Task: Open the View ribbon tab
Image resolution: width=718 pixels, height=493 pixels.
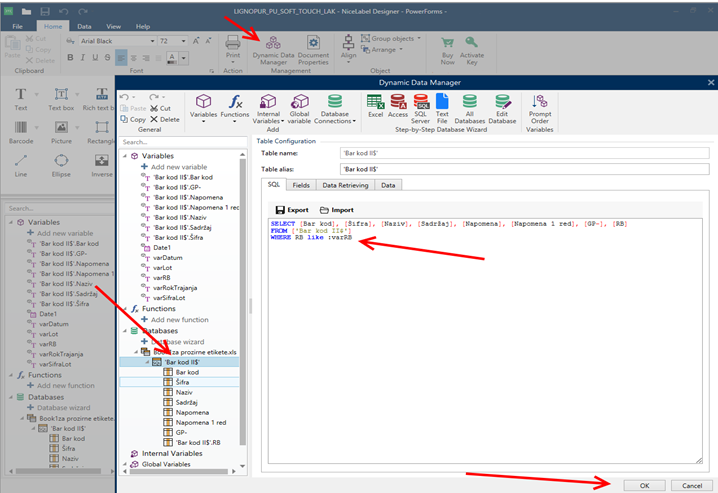Action: pyautogui.click(x=113, y=27)
